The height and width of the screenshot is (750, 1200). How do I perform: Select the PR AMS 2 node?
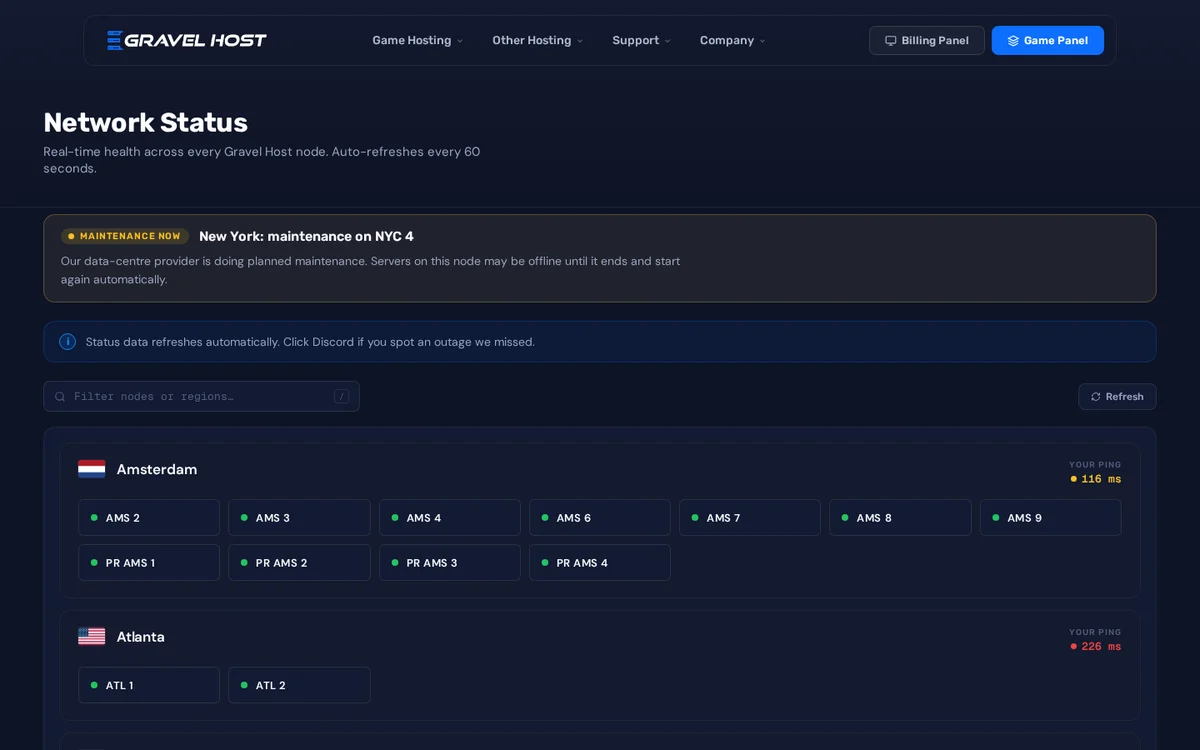coord(299,563)
